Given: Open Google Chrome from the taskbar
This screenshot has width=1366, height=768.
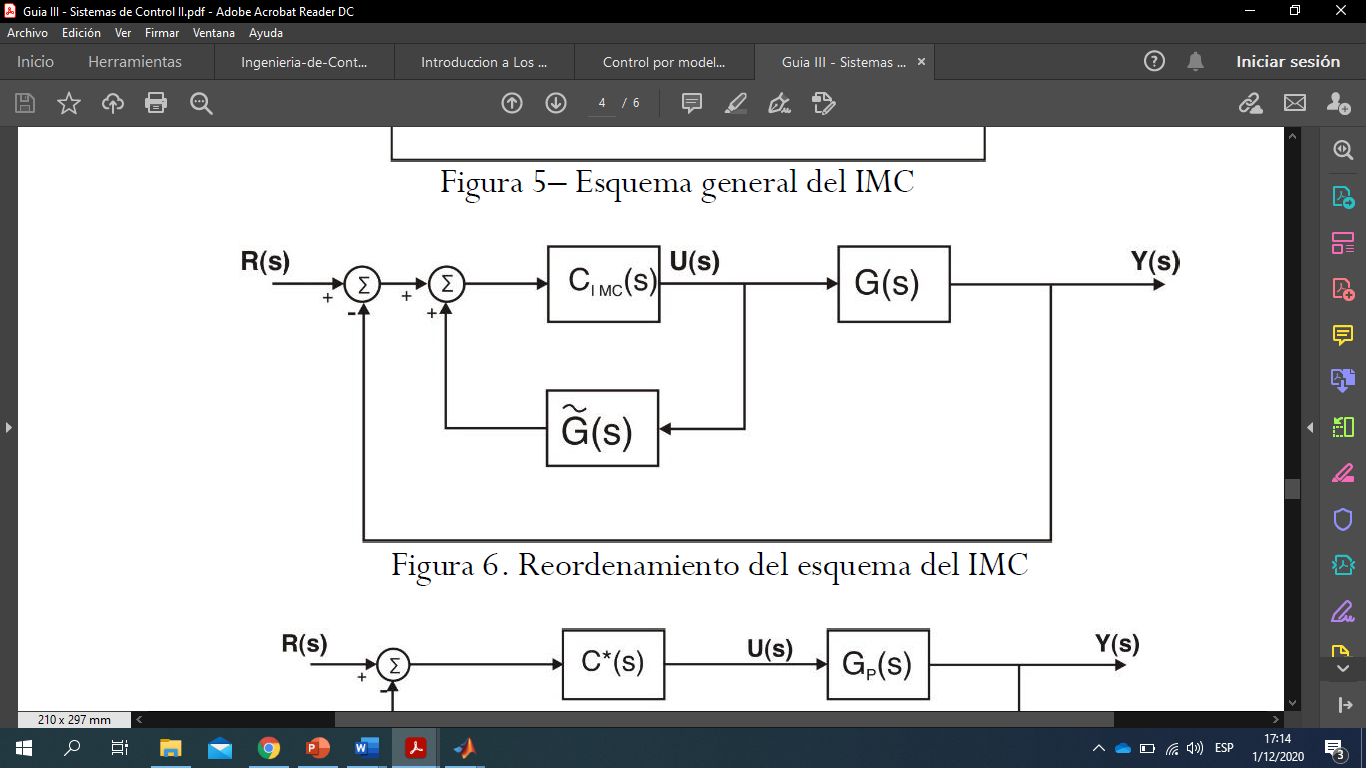Looking at the screenshot, I should click(x=268, y=748).
